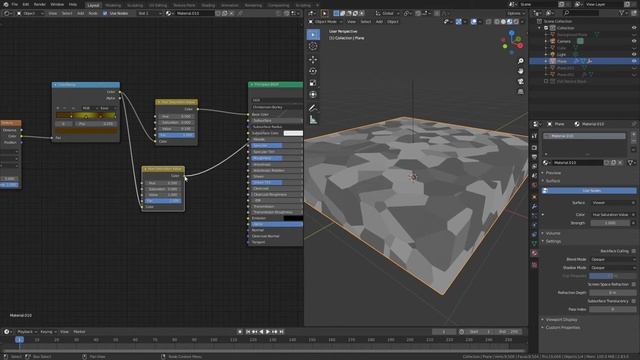Click the Blender logo icon

pyautogui.click(x=5, y=4)
